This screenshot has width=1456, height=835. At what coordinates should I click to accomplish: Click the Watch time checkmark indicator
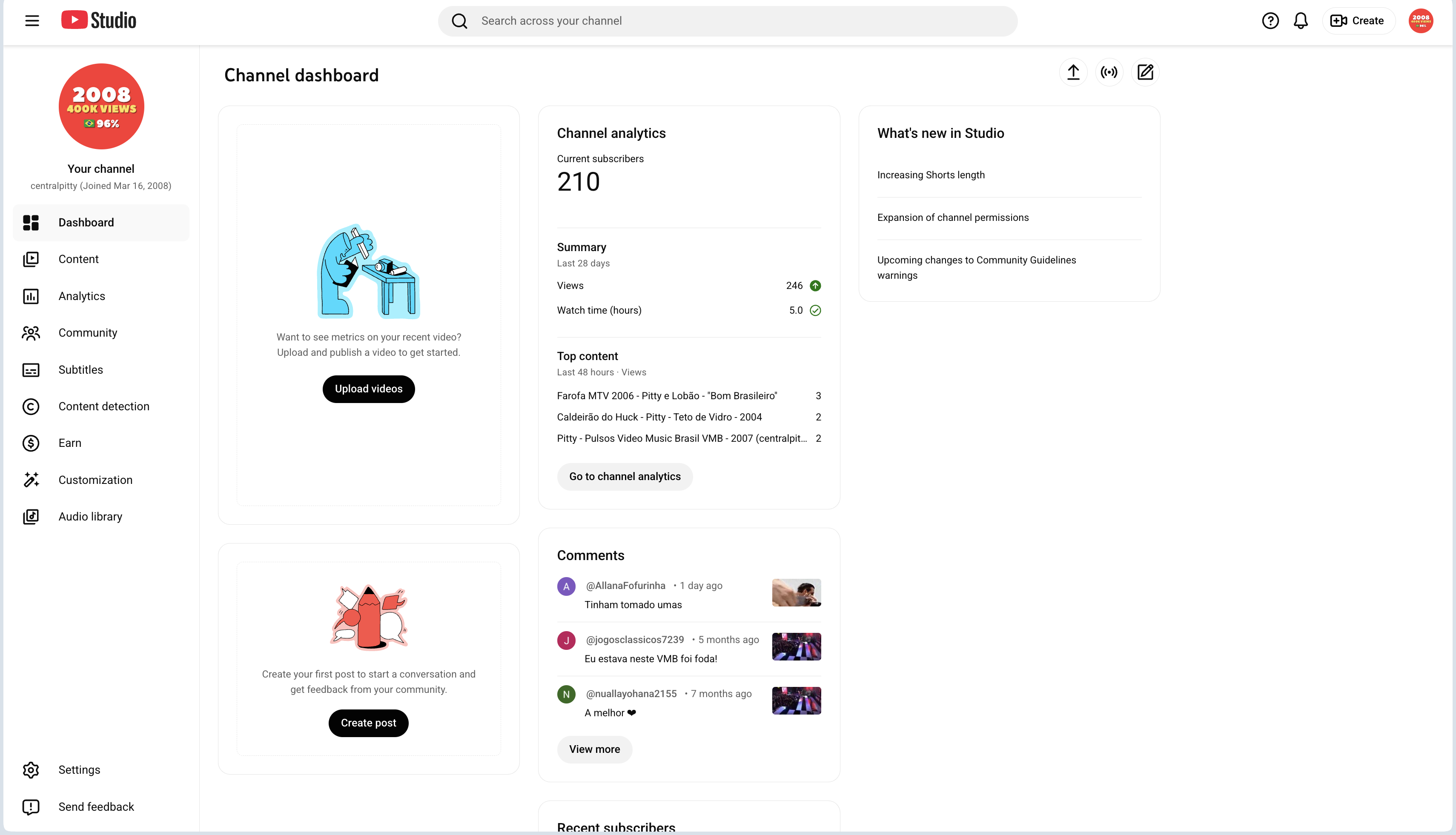pos(815,310)
